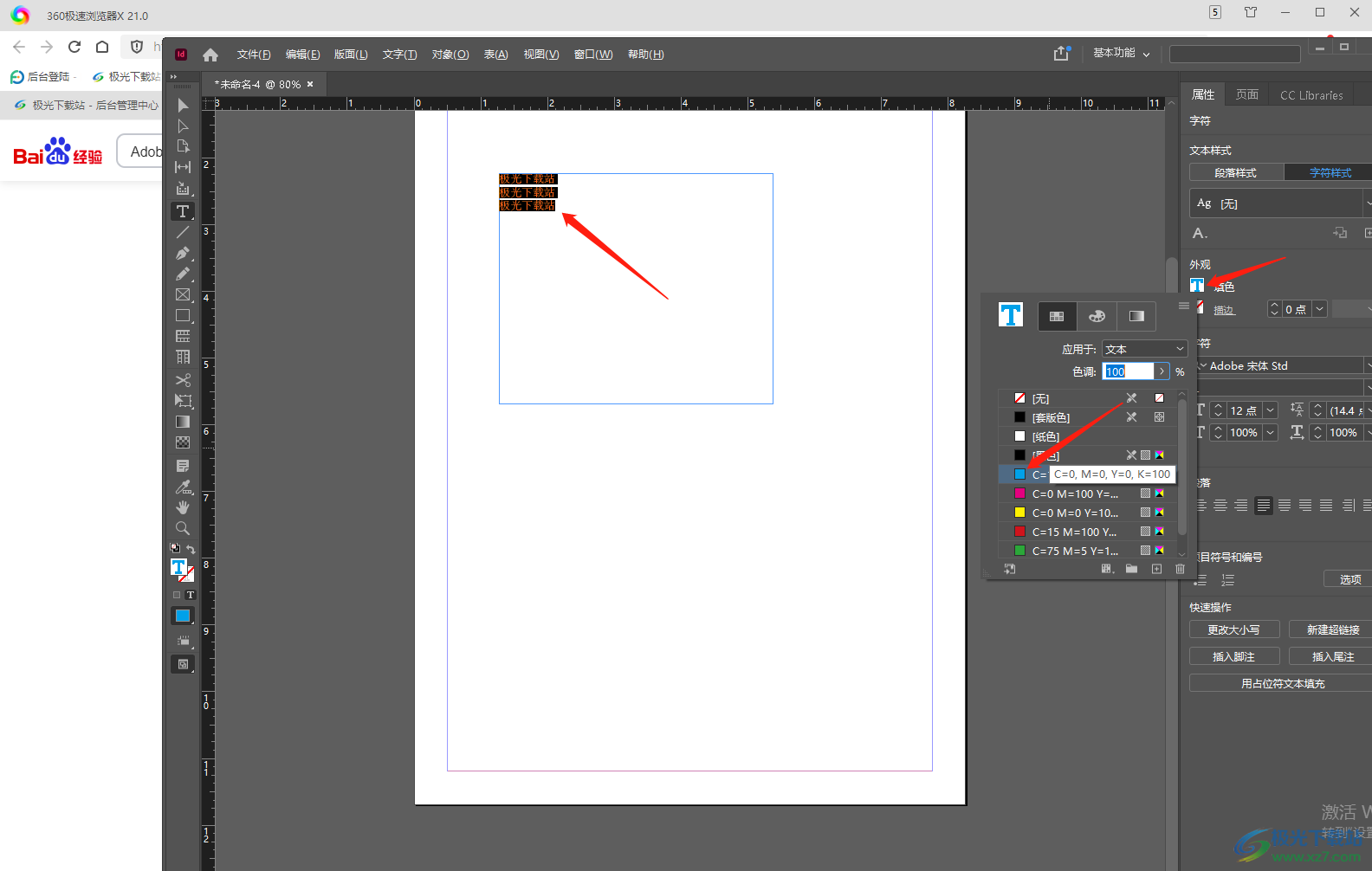Click the new swatch plus icon

point(1156,569)
